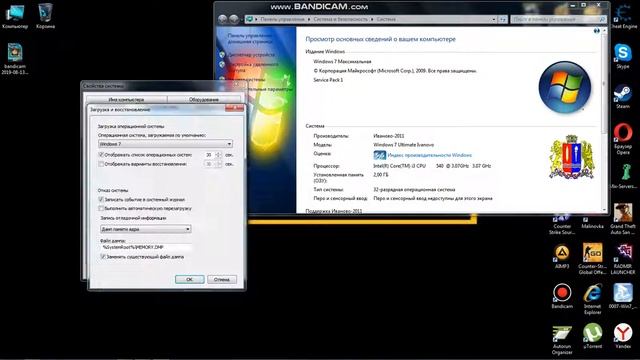640x360 pixels.
Task: Open the Корзина recycle bin icon
Action: [x=45, y=16]
